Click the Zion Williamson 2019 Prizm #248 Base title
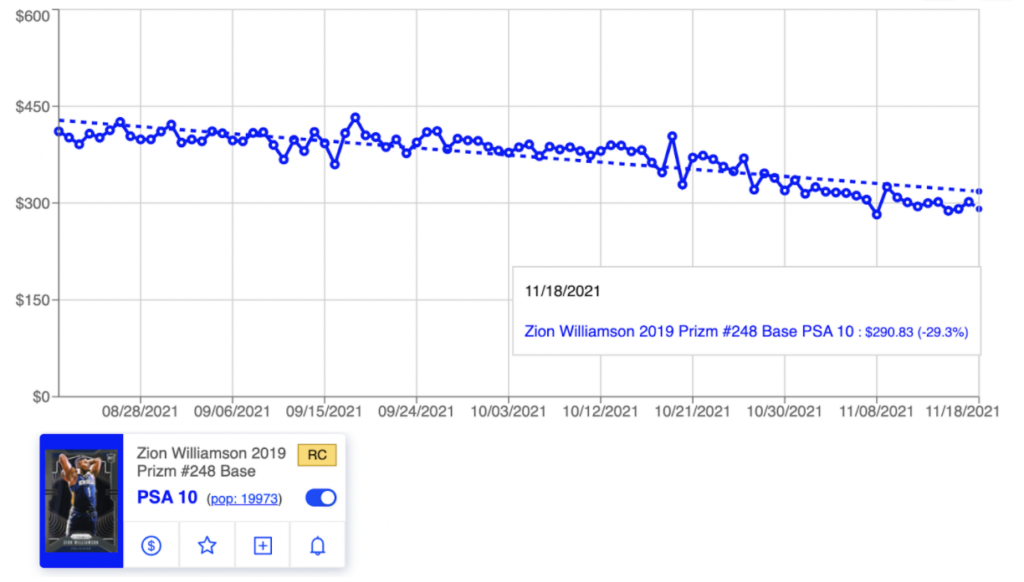This screenshot has height=582, width=1024. pyautogui.click(x=211, y=462)
